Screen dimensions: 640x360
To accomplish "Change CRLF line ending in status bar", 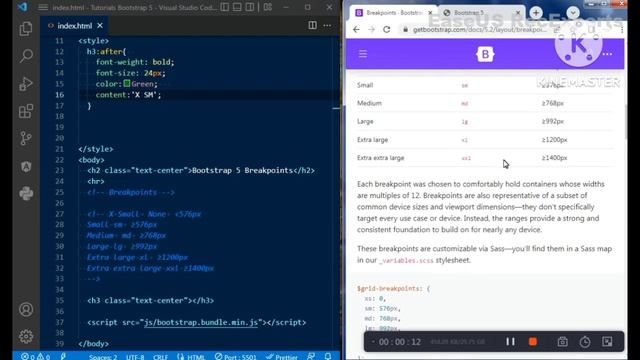I will pos(160,356).
